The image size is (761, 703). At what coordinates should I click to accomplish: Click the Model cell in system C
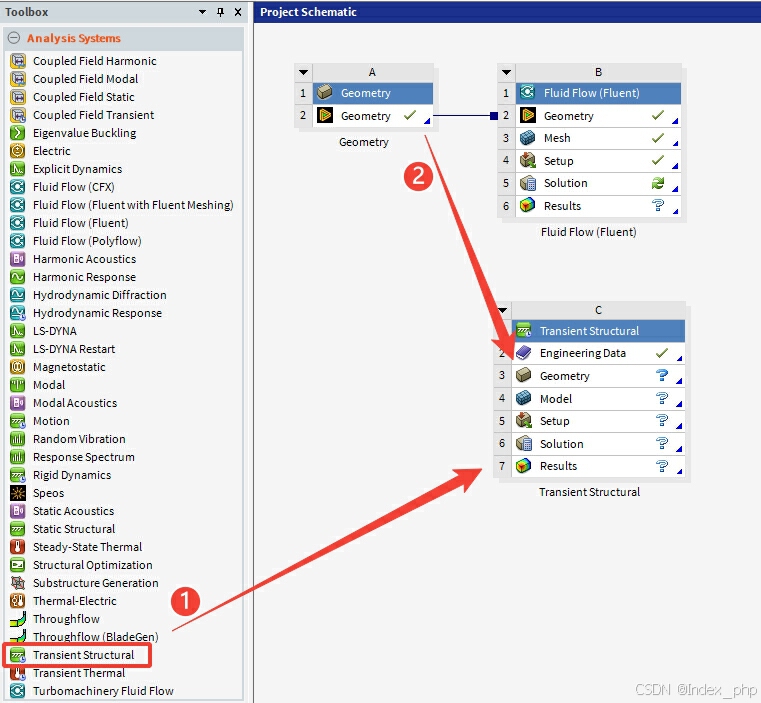click(598, 399)
